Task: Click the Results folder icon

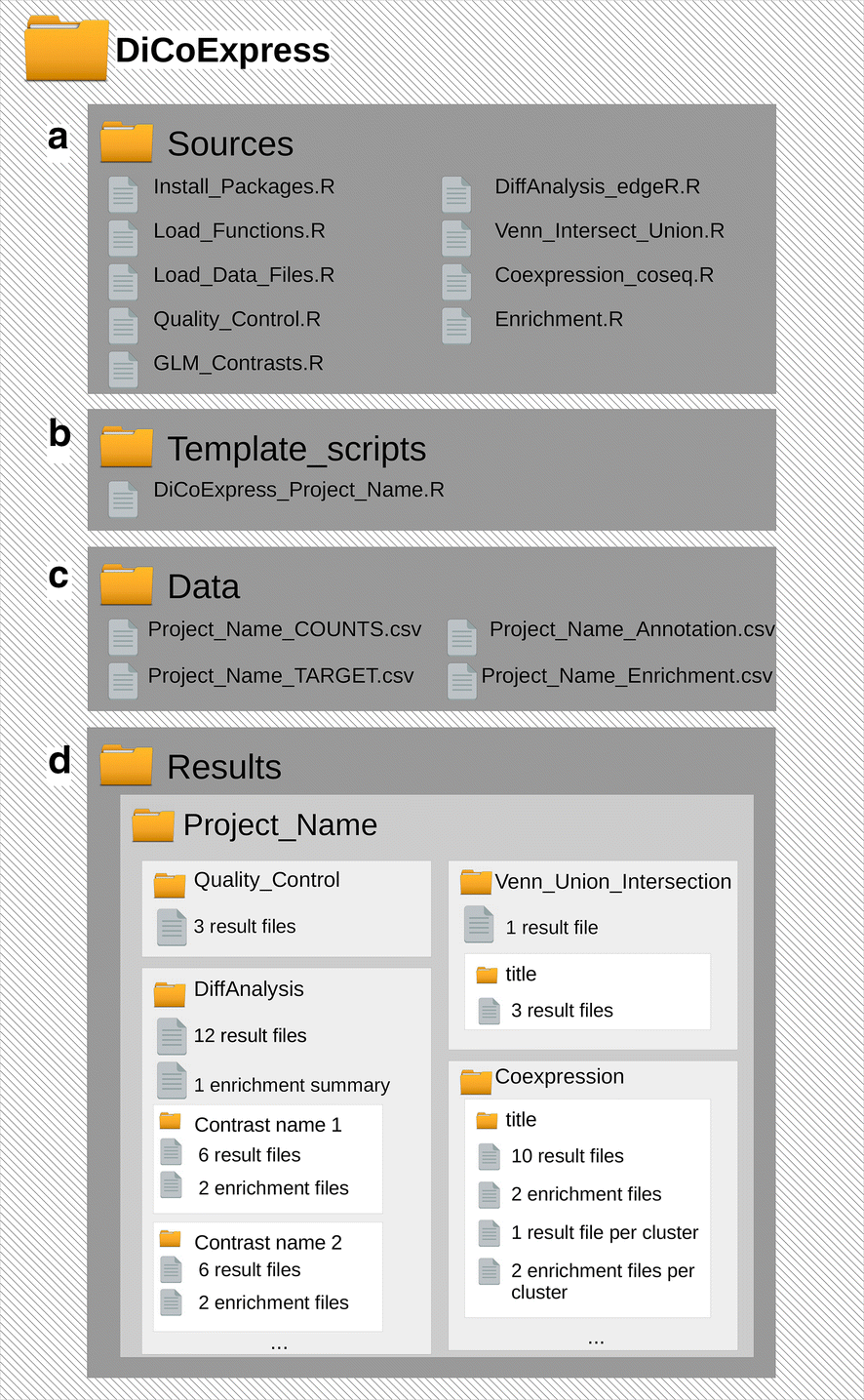Action: 127,766
